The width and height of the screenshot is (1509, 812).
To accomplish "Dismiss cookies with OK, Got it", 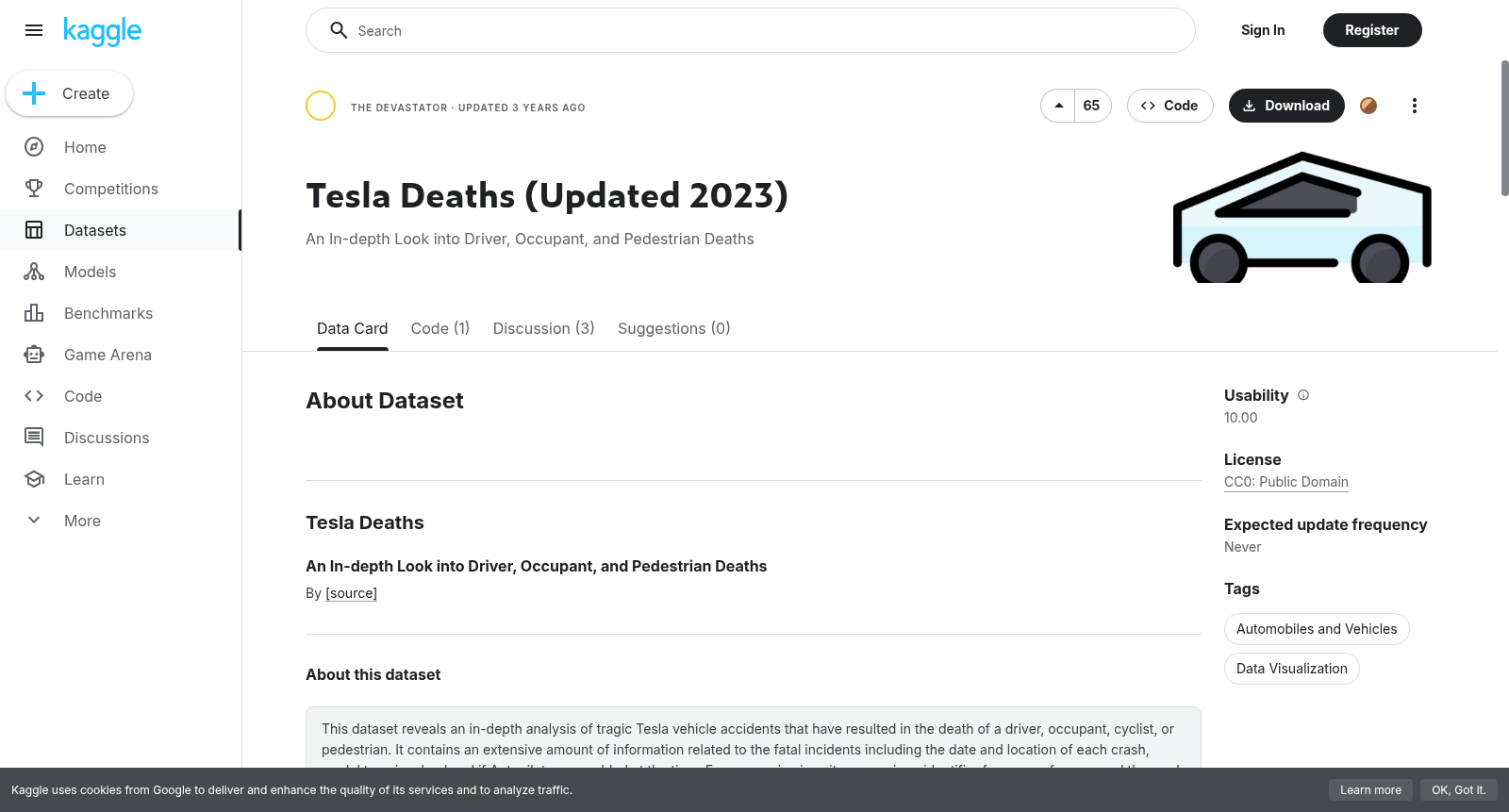I will [x=1458, y=790].
